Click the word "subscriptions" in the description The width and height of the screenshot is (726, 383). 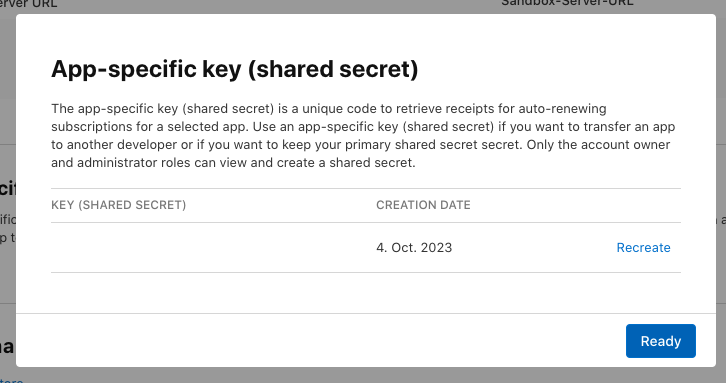[x=92, y=127]
